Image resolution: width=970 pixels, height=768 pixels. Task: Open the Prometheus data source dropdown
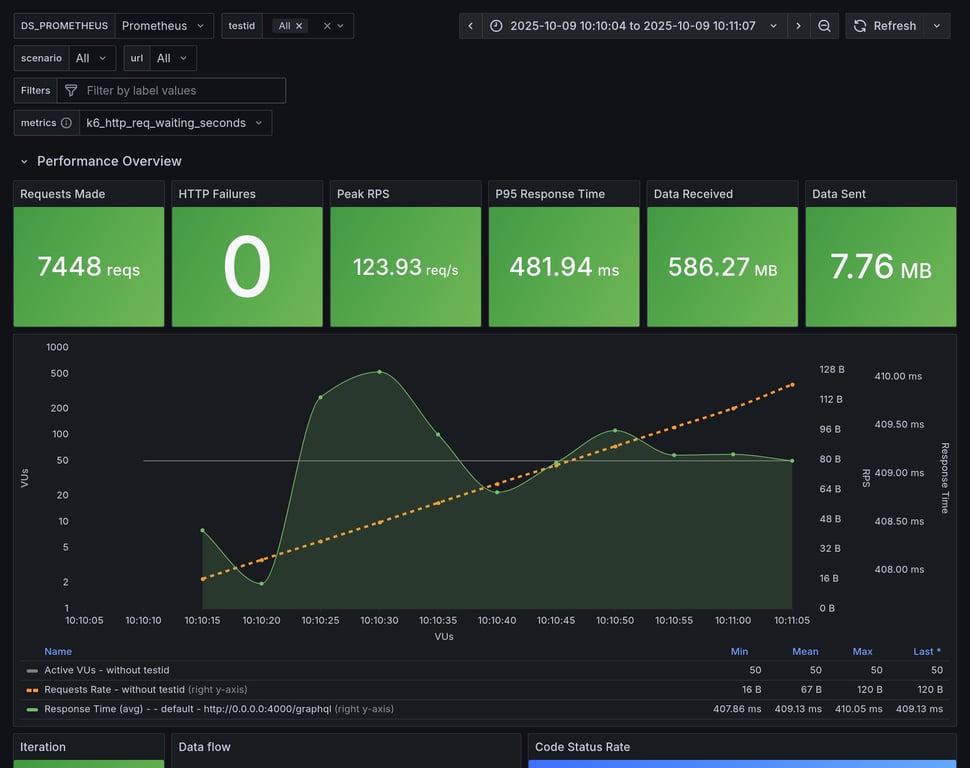pos(164,26)
